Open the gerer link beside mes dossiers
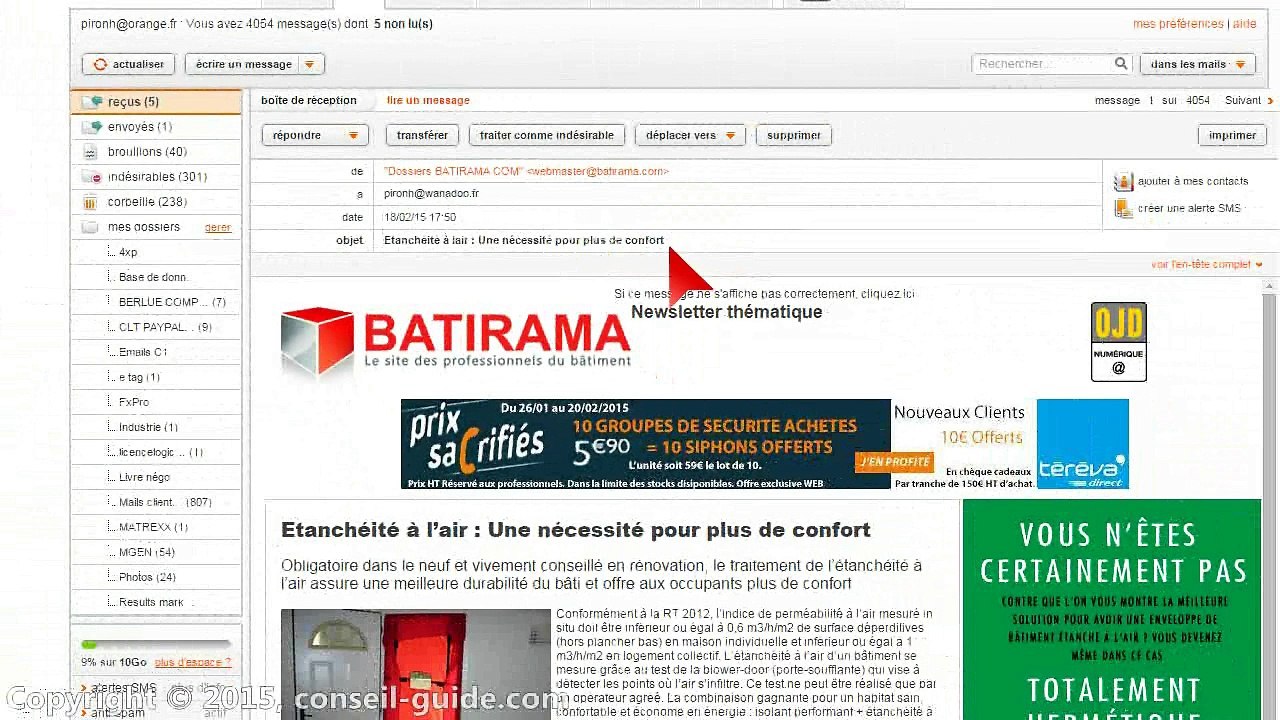Viewport: 1280px width, 720px height. 218,228
